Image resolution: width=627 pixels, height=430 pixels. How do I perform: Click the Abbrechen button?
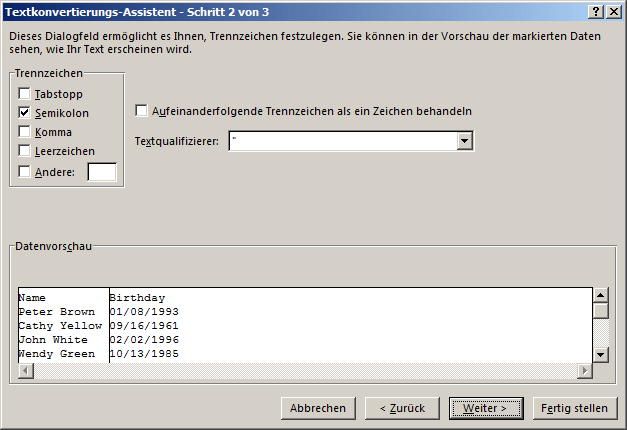coord(318,408)
